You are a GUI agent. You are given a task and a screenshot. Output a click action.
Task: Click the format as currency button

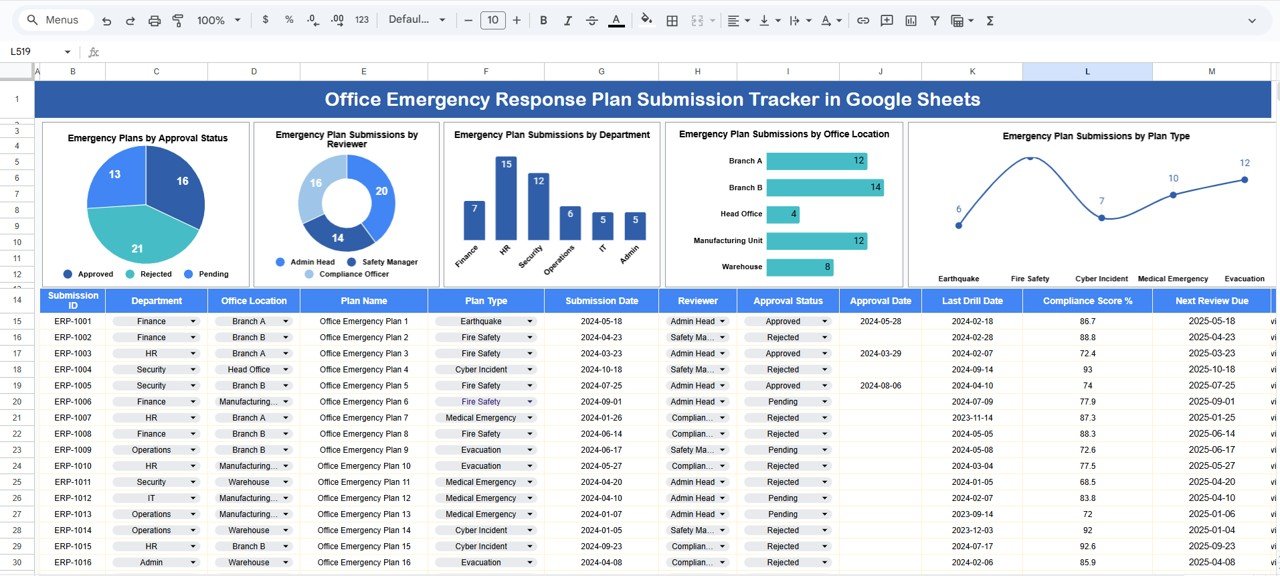[265, 20]
